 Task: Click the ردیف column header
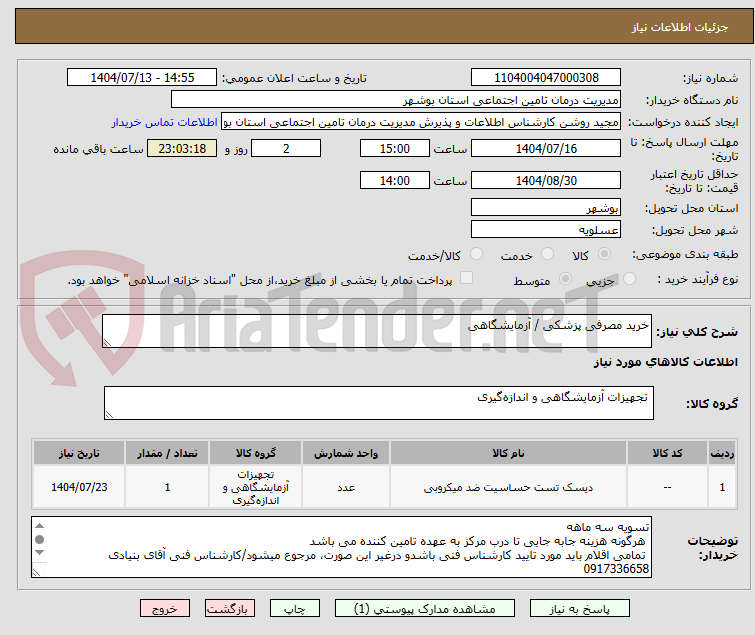[722, 453]
